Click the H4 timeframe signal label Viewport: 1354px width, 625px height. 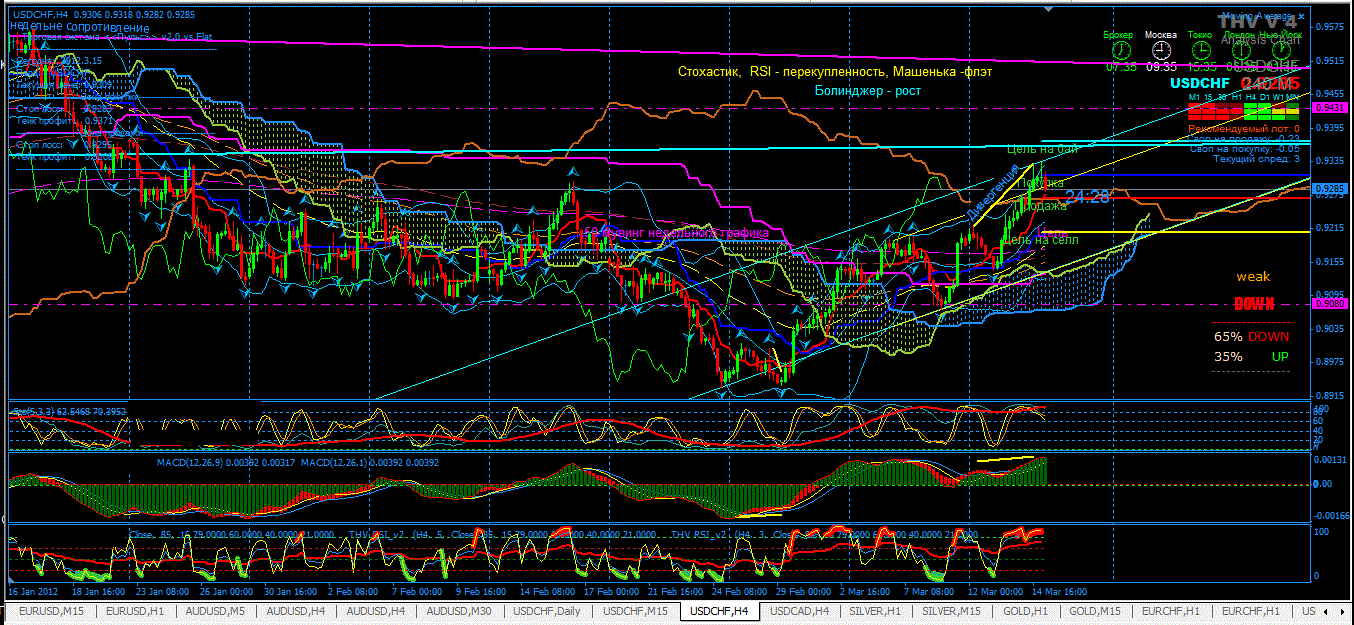pos(1250,97)
